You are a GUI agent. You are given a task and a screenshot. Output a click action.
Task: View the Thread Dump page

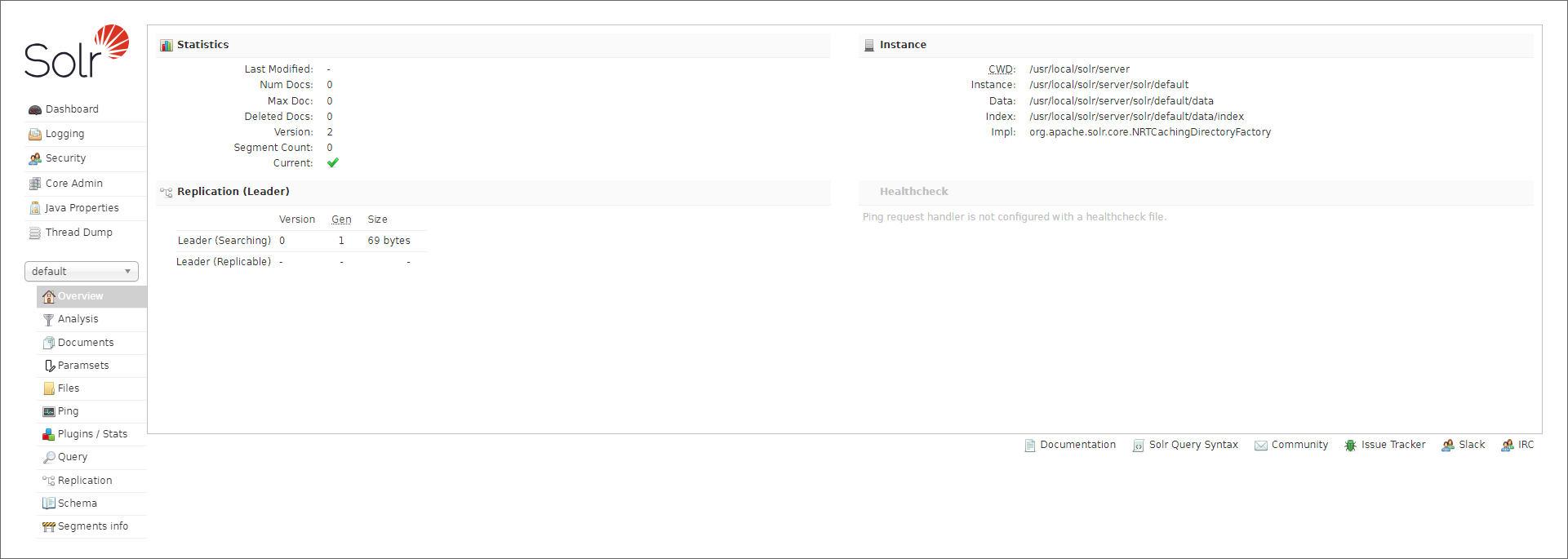pyautogui.click(x=79, y=233)
